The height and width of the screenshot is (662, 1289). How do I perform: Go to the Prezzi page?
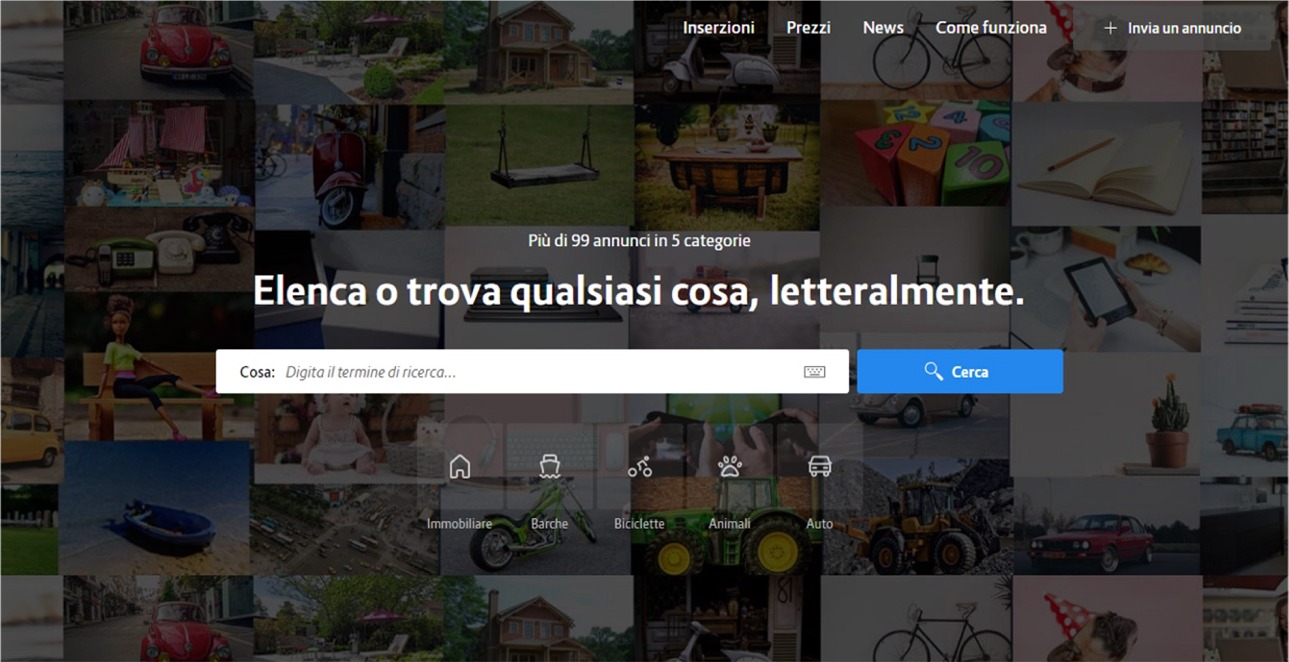tap(808, 28)
